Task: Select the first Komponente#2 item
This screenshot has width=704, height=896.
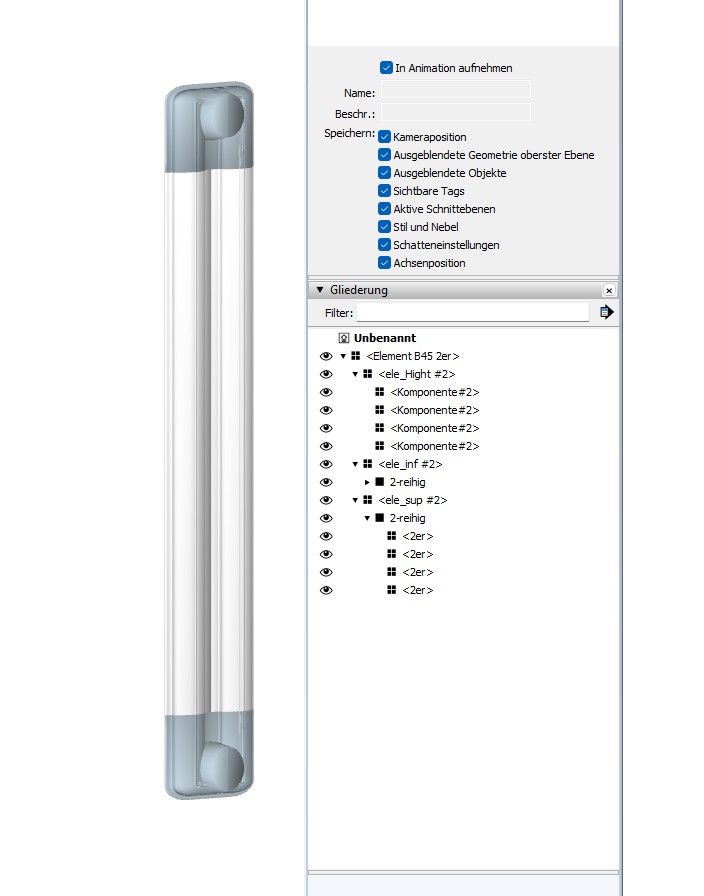Action: tap(434, 392)
